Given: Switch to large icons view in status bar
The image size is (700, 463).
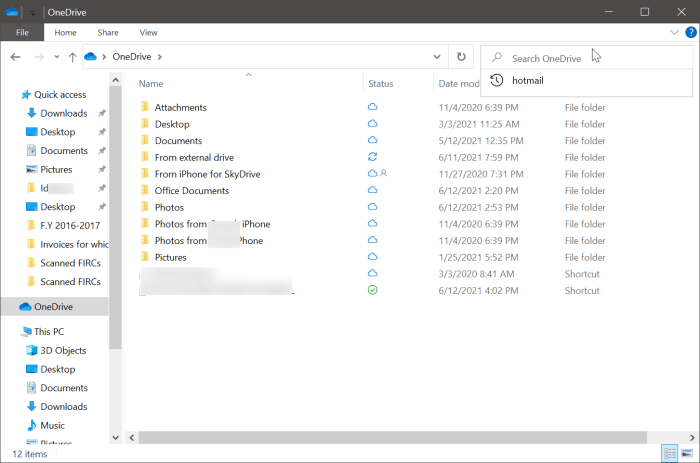Looking at the screenshot, I should click(688, 454).
